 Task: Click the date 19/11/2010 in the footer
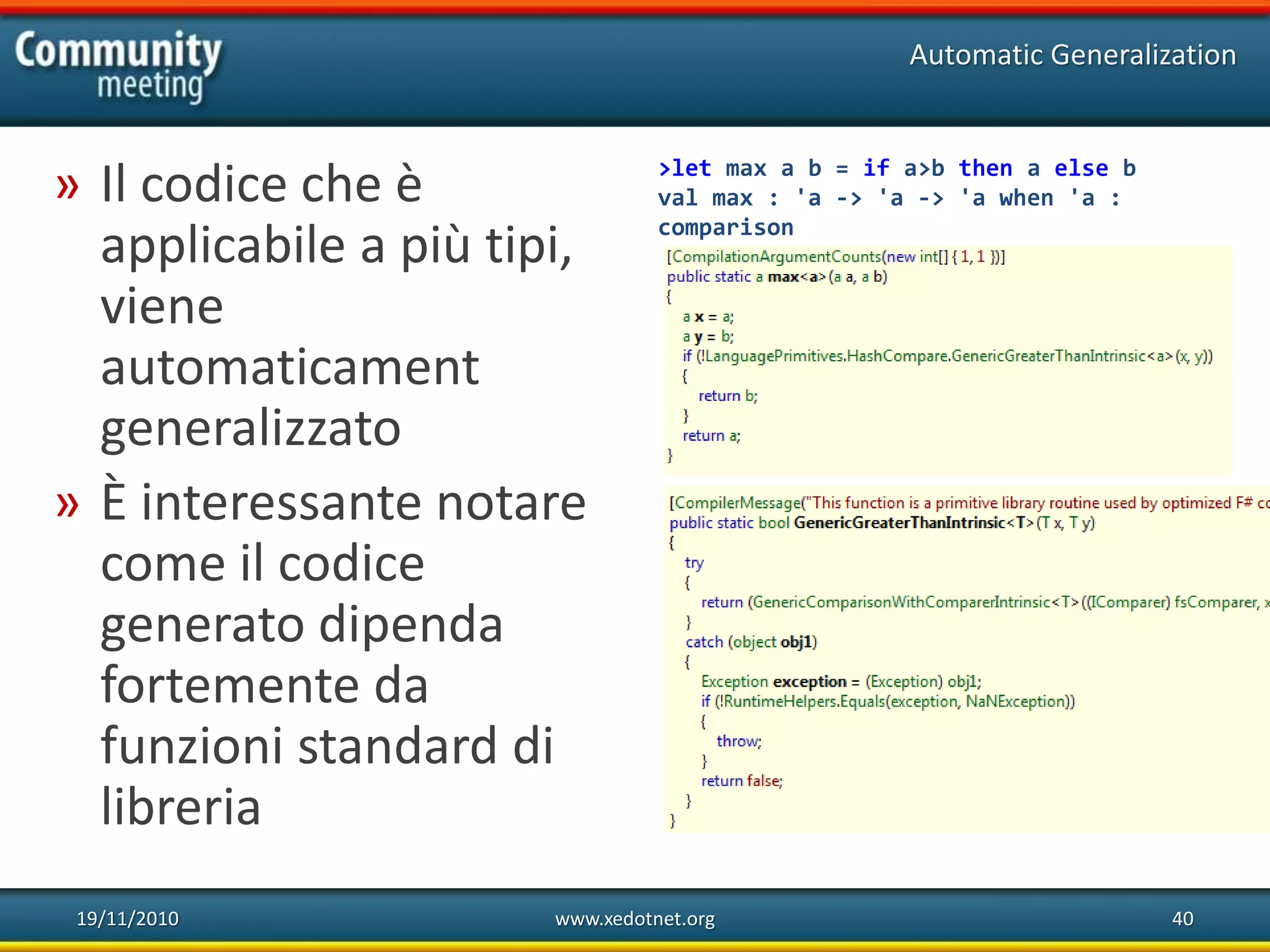point(127,918)
